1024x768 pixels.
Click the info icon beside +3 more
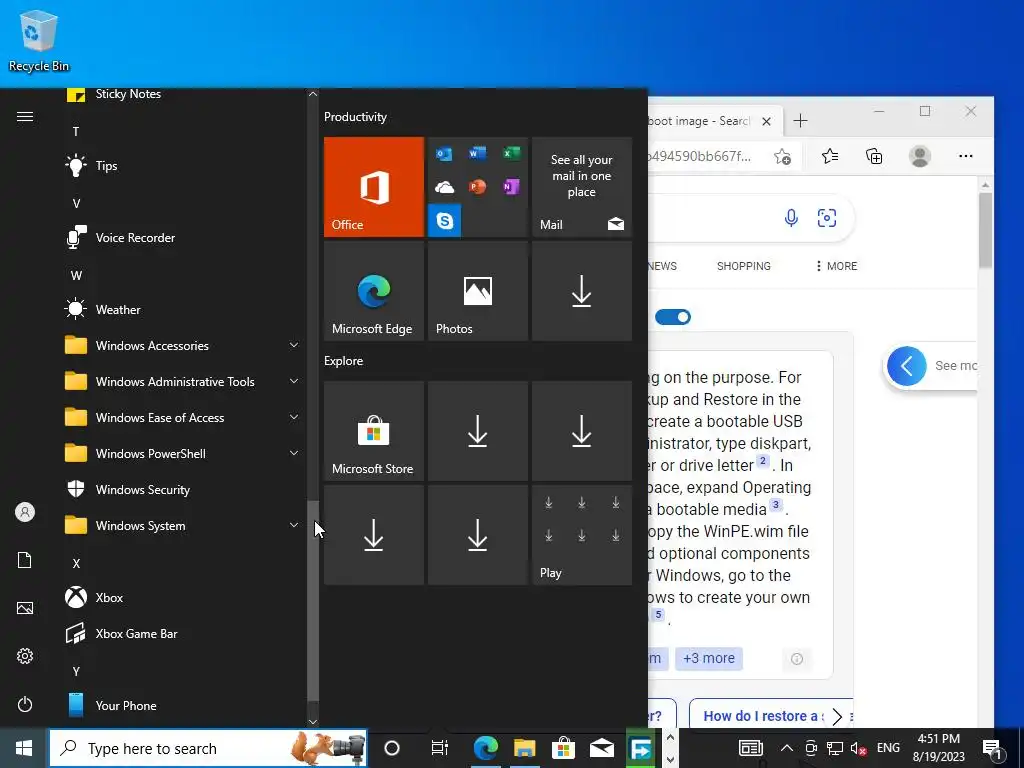(796, 659)
